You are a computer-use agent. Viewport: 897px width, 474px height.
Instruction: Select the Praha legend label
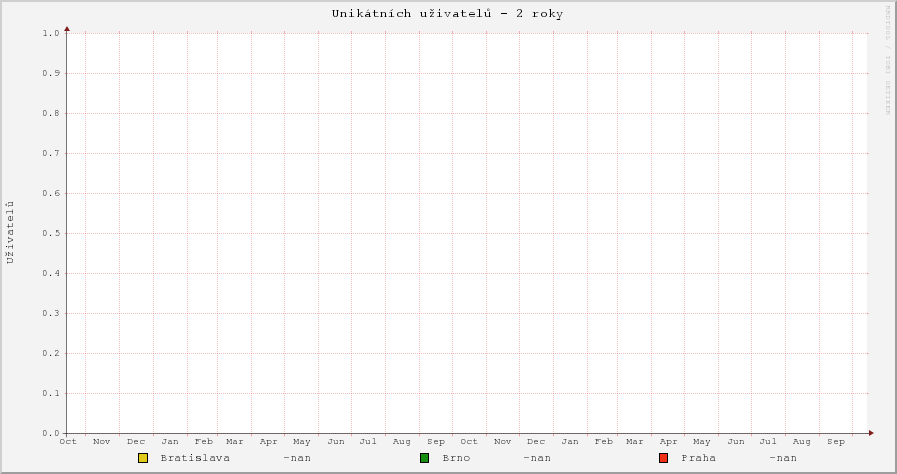pyautogui.click(x=698, y=458)
